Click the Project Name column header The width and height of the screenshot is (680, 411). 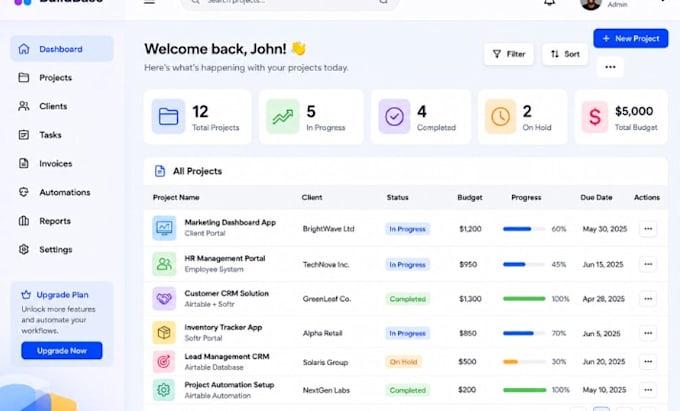coord(176,197)
